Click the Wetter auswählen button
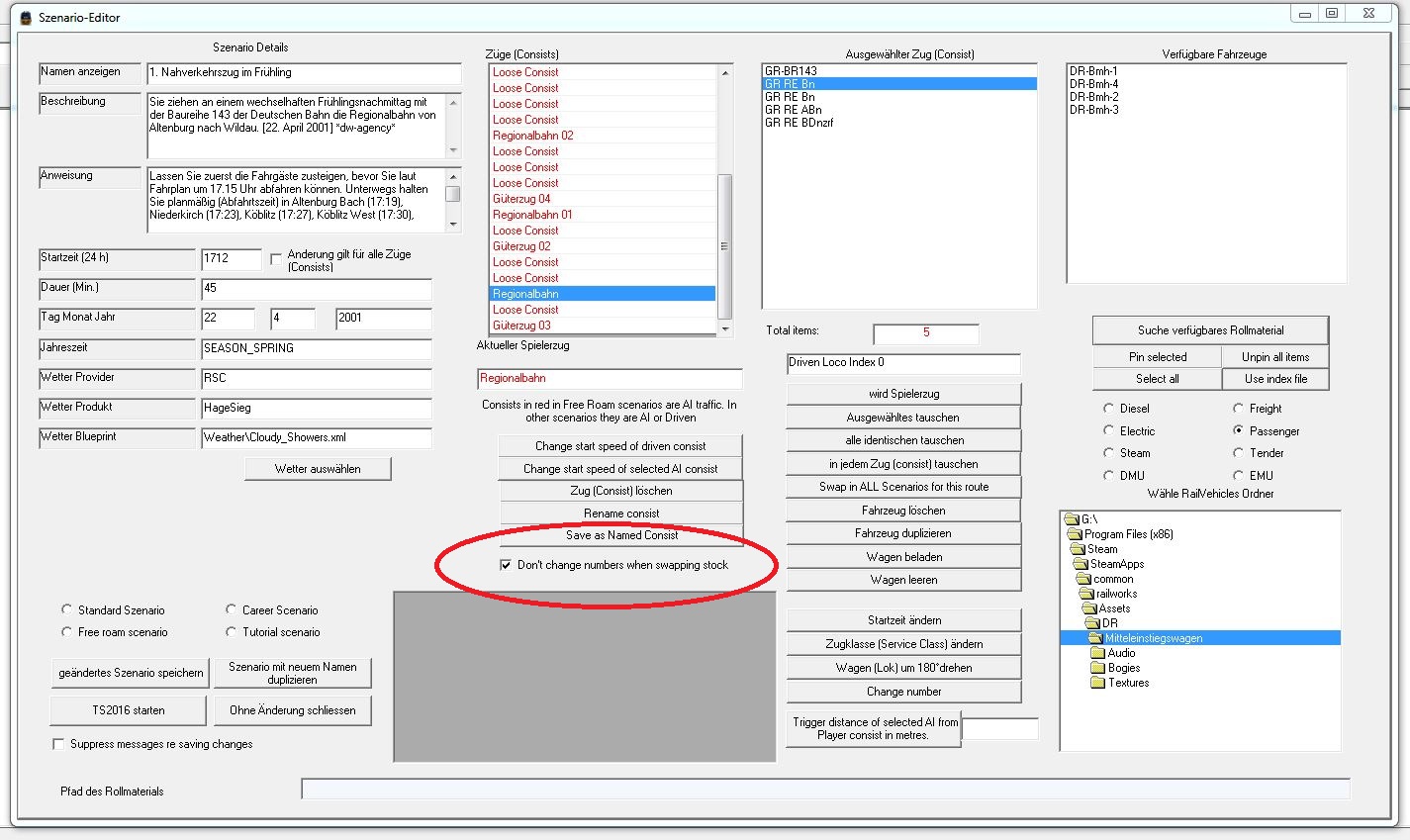Screen dimensions: 1410x840 pos(318,469)
